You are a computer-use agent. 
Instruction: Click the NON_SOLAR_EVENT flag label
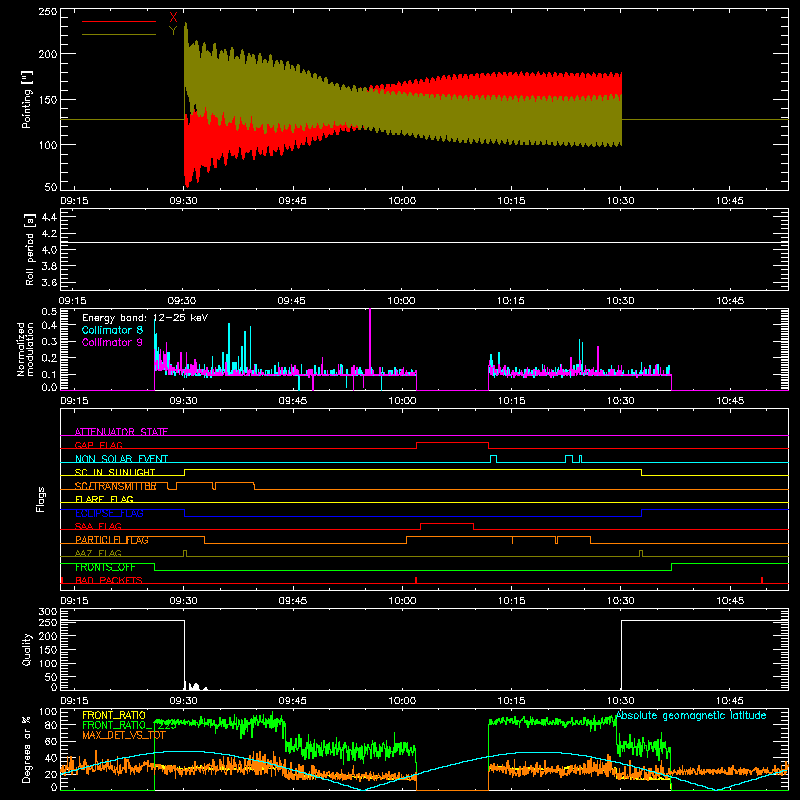(121, 459)
